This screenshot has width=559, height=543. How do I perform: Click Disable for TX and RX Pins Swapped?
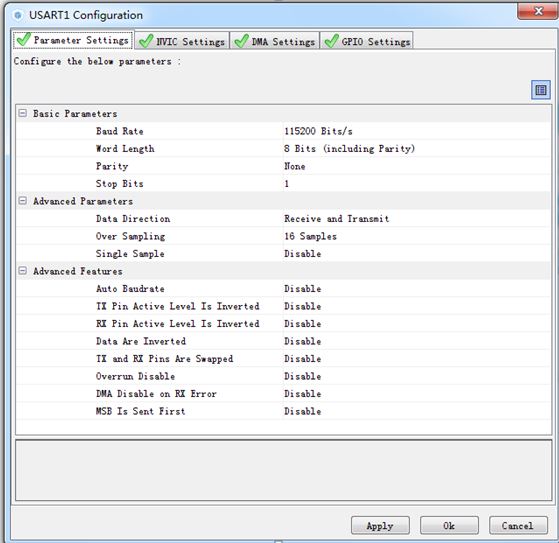(302, 358)
